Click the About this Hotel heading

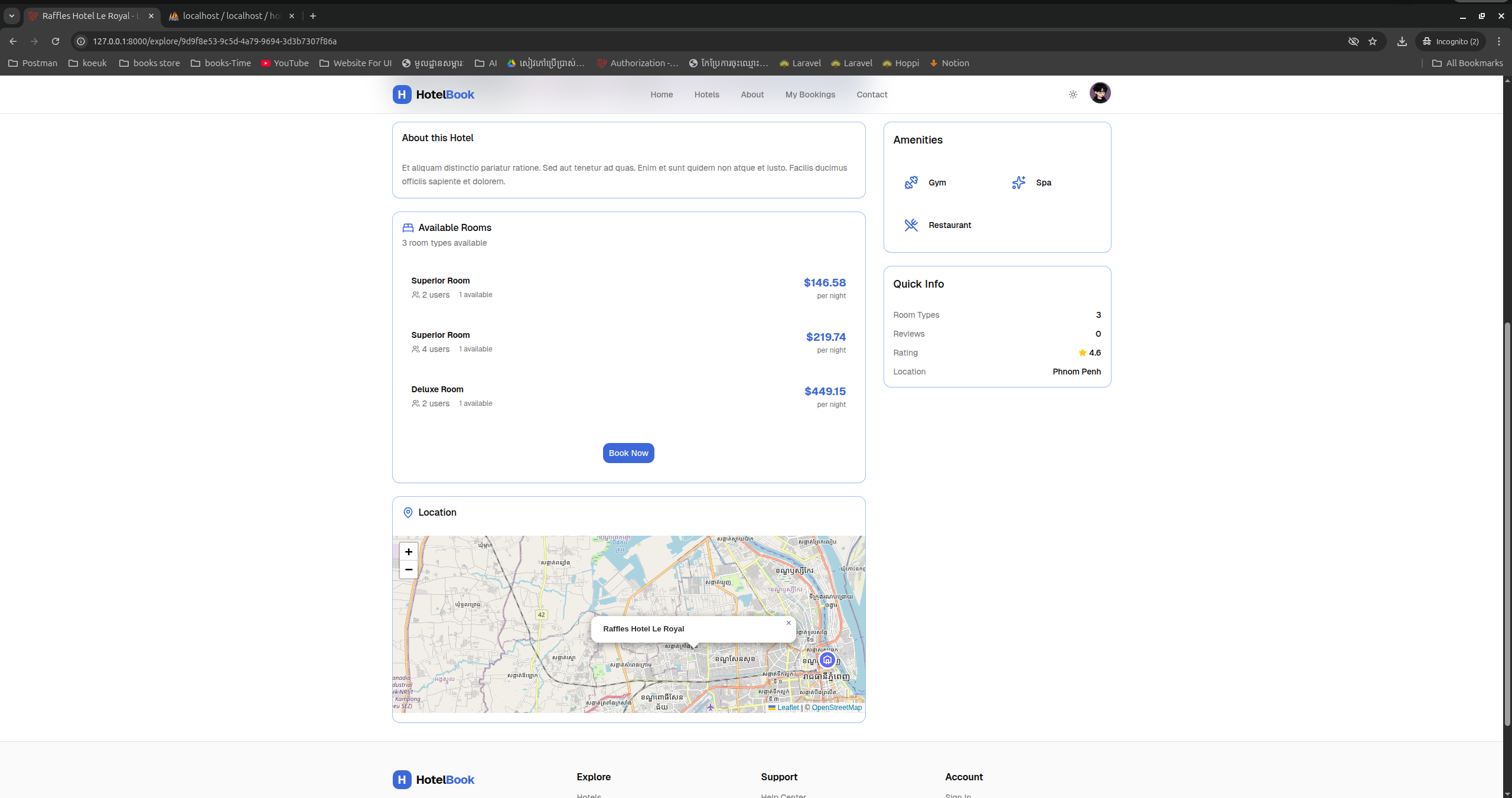tap(438, 138)
